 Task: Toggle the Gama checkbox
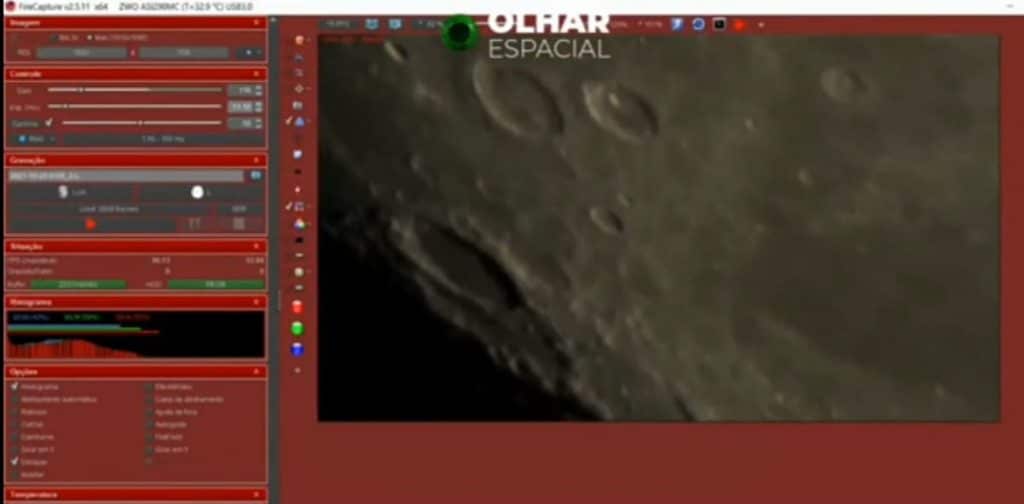point(49,123)
